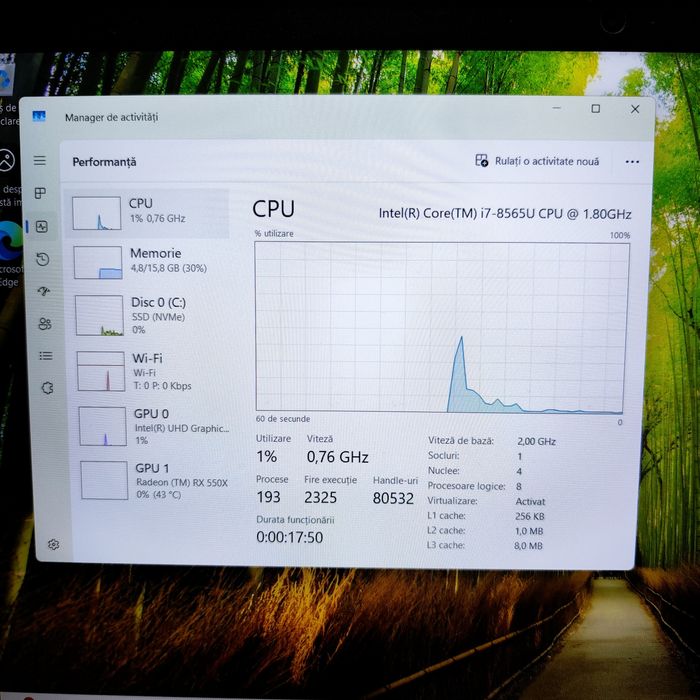
Task: Open the Processes page icon
Action: [x=40, y=193]
